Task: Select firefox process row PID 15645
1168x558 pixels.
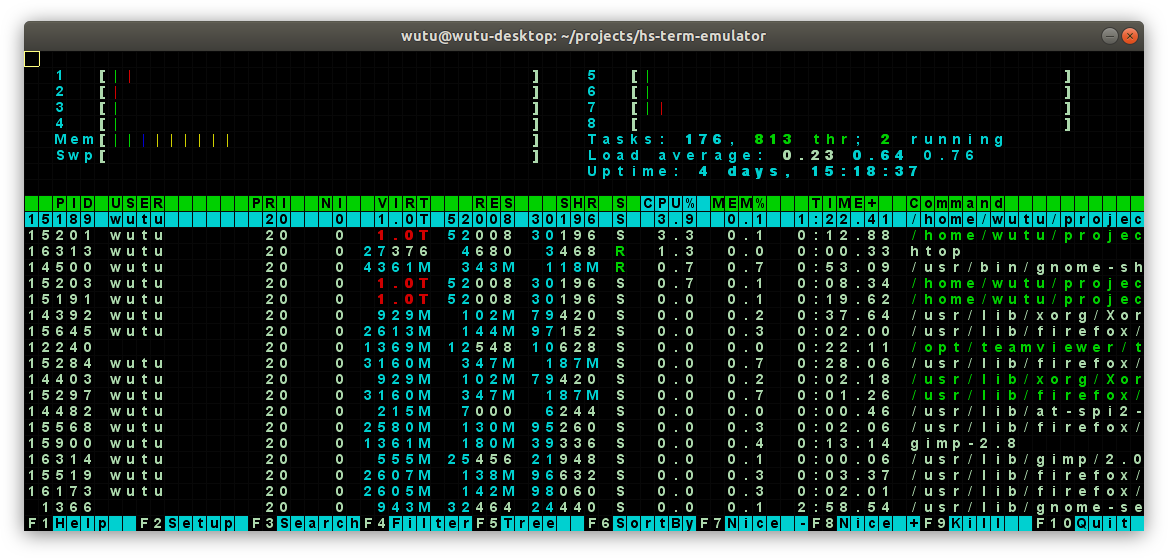Action: click(585, 331)
